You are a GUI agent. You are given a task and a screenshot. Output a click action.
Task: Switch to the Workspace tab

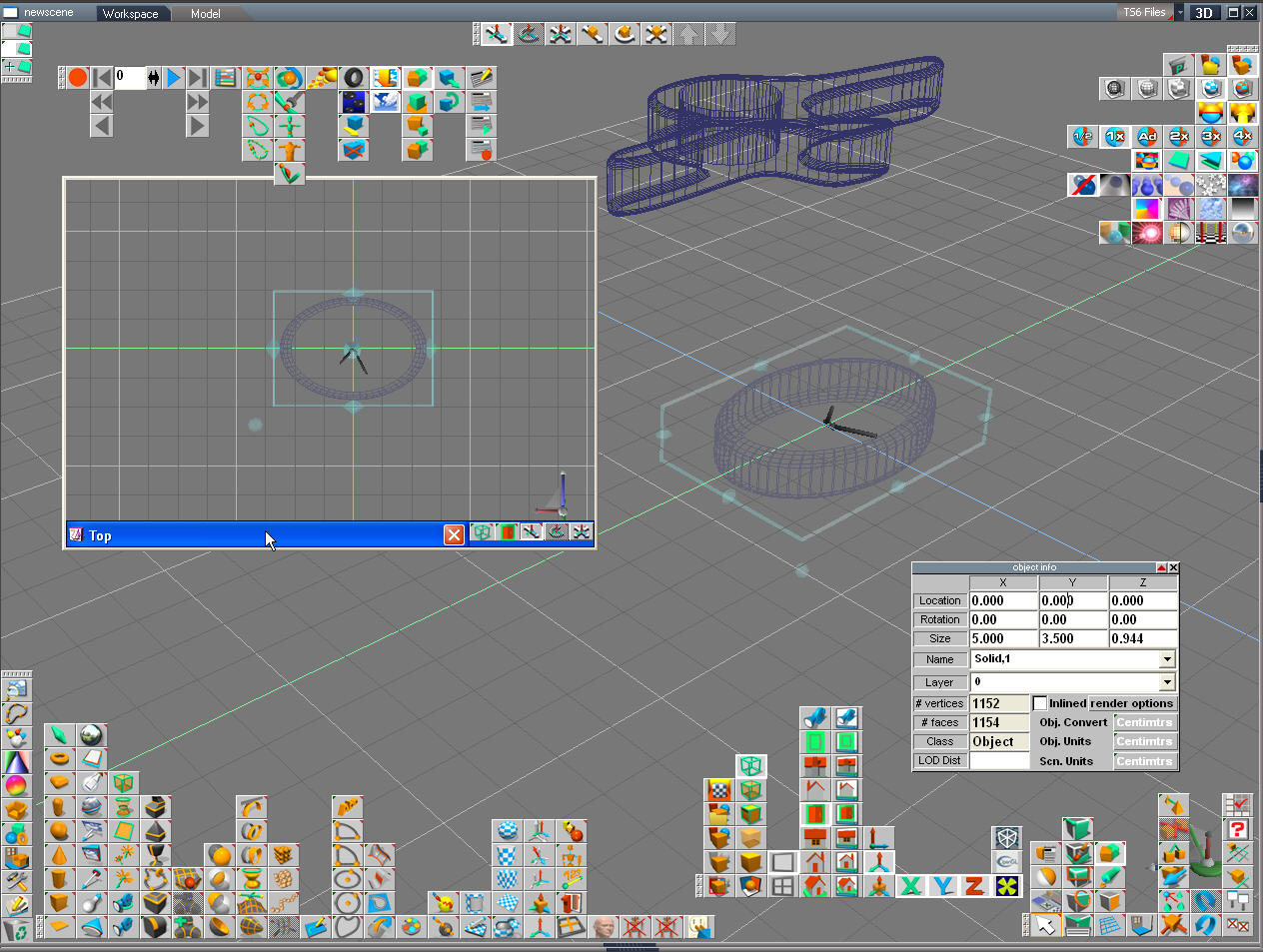tap(131, 13)
